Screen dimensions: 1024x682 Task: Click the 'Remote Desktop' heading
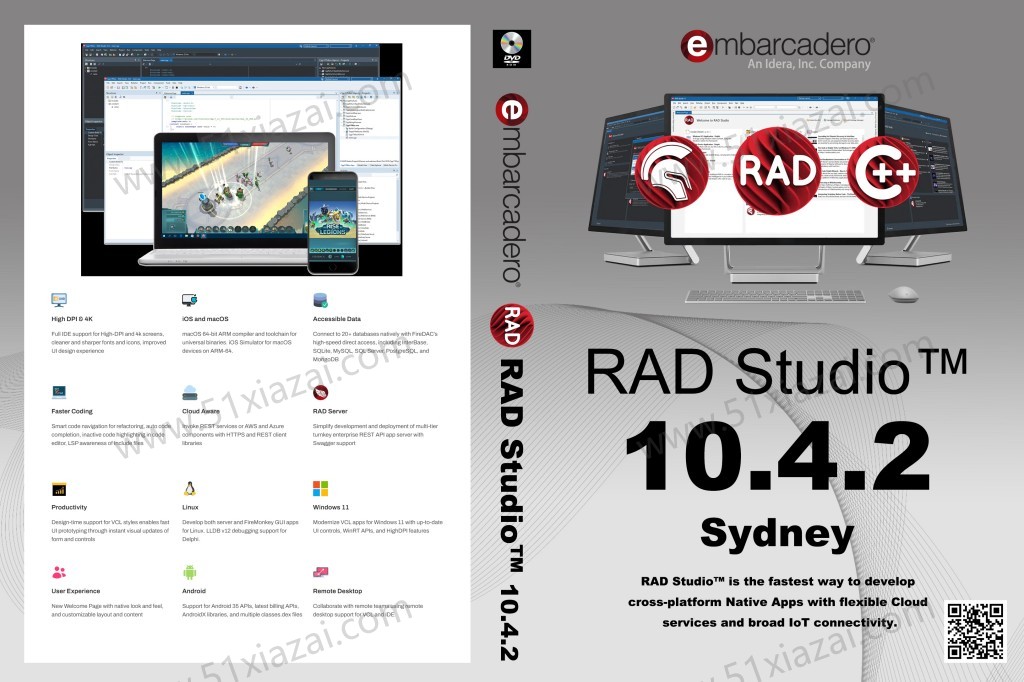(337, 591)
